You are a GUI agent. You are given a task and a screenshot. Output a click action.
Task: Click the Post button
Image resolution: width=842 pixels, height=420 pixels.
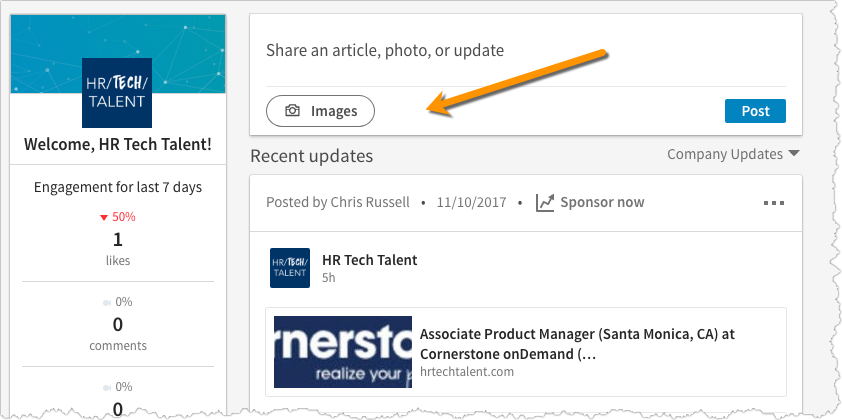tap(755, 111)
